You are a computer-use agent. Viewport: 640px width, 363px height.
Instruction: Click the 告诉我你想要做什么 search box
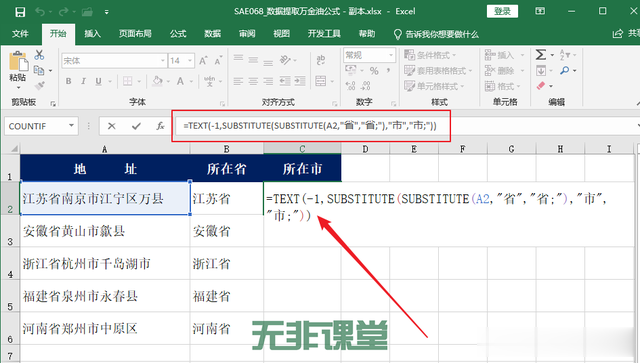click(436, 34)
